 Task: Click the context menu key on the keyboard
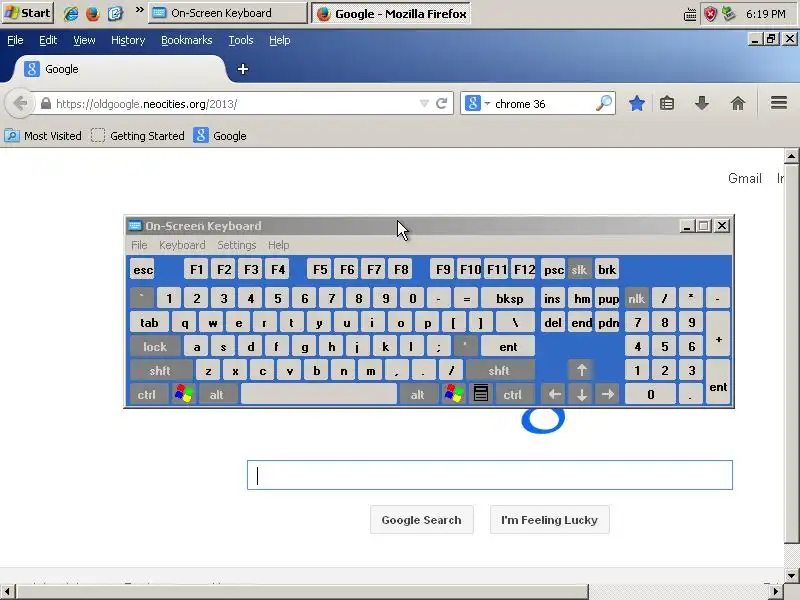pos(481,394)
